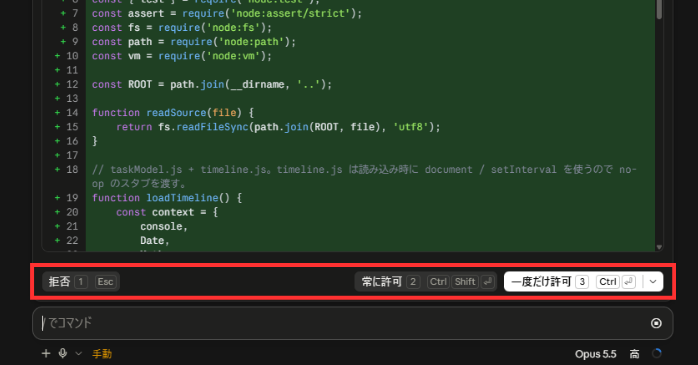Click the blue circular progress indicator icon
Image resolution: width=698 pixels, height=365 pixels.
tap(657, 354)
